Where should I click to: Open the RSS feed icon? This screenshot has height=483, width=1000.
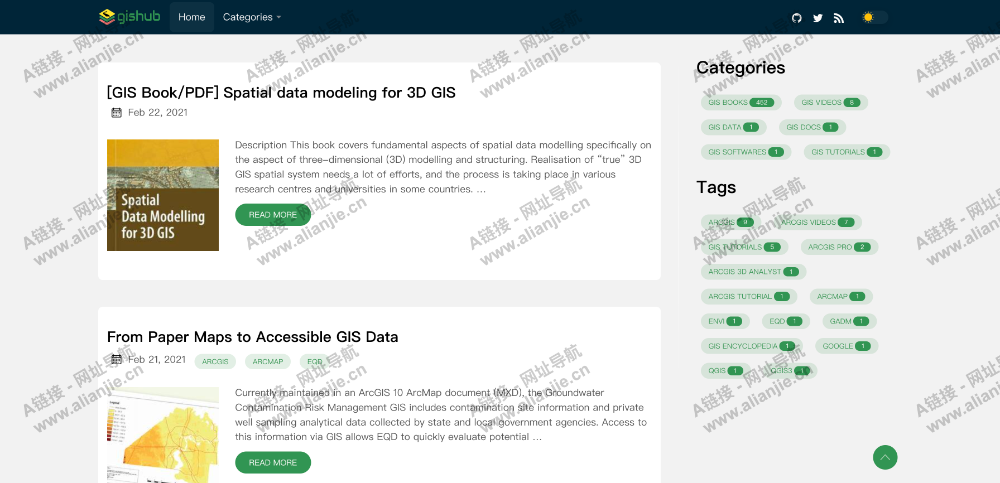tap(839, 18)
